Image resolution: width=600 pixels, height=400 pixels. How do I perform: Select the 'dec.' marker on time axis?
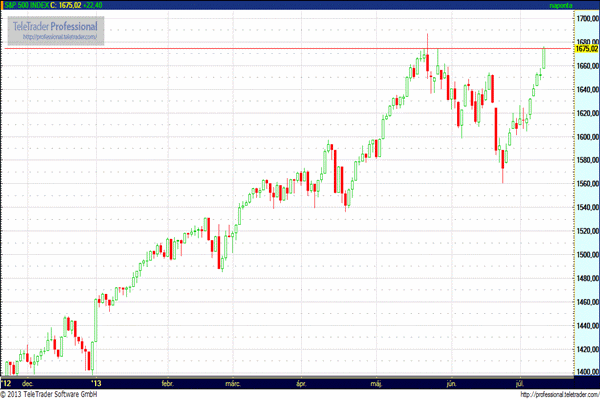click(x=28, y=383)
